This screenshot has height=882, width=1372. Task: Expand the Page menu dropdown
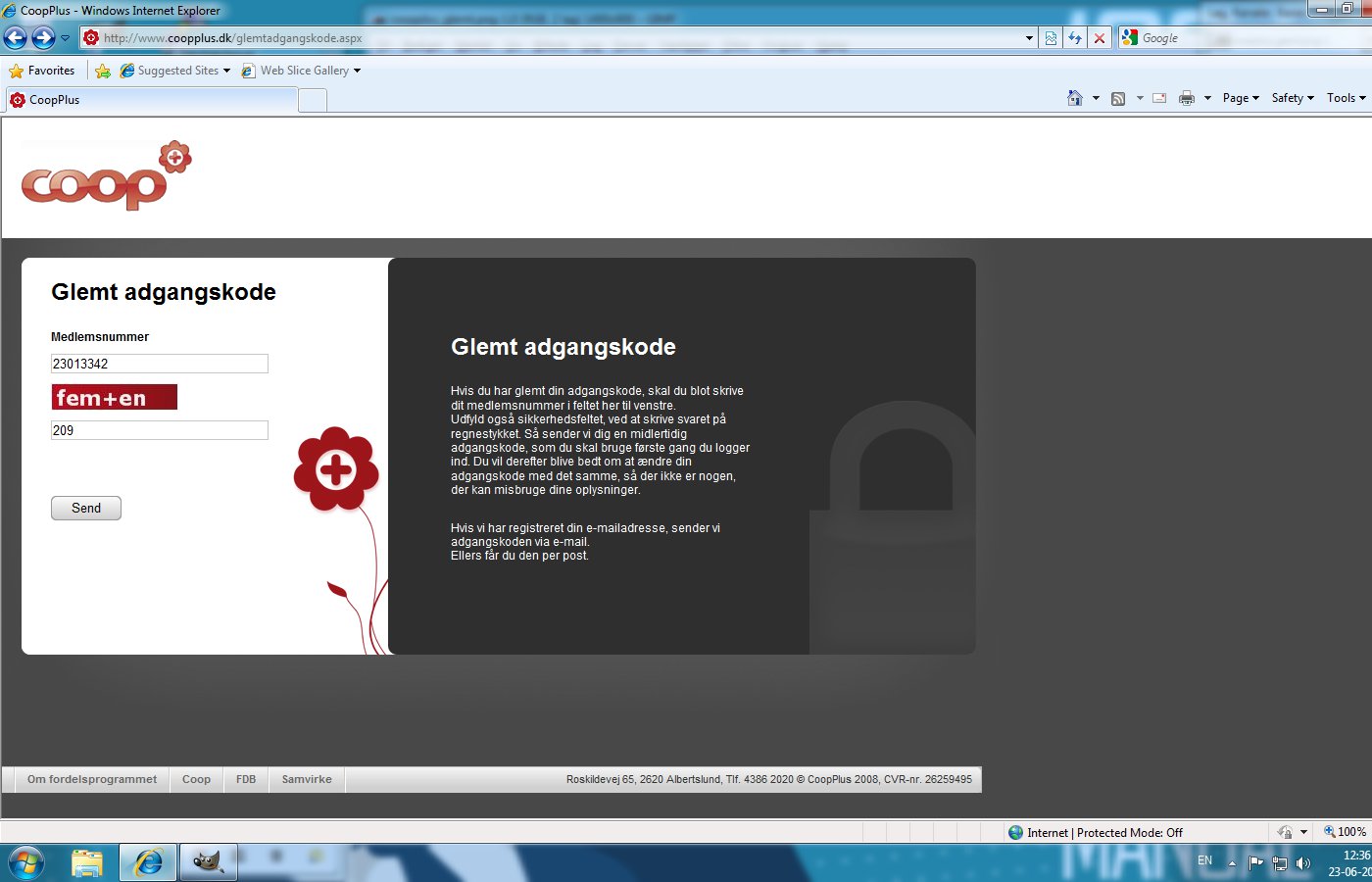point(1240,98)
